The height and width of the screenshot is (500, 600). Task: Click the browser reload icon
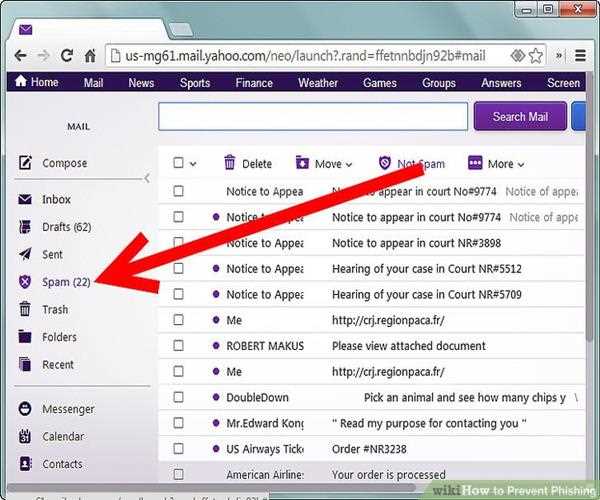pyautogui.click(x=67, y=54)
